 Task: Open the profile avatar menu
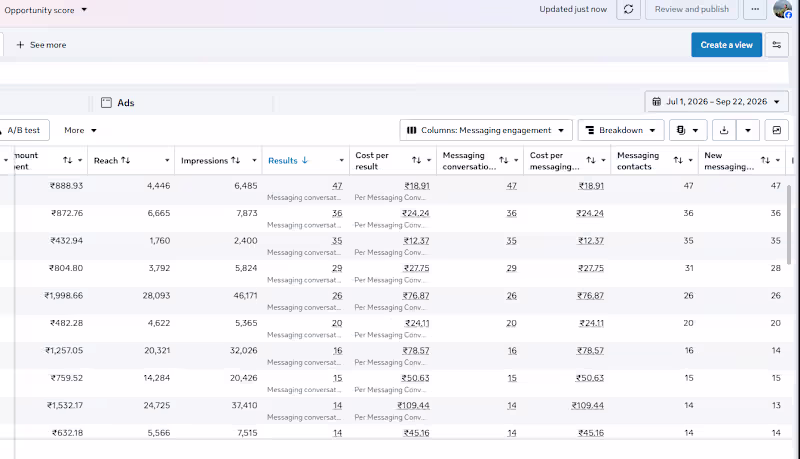782,9
